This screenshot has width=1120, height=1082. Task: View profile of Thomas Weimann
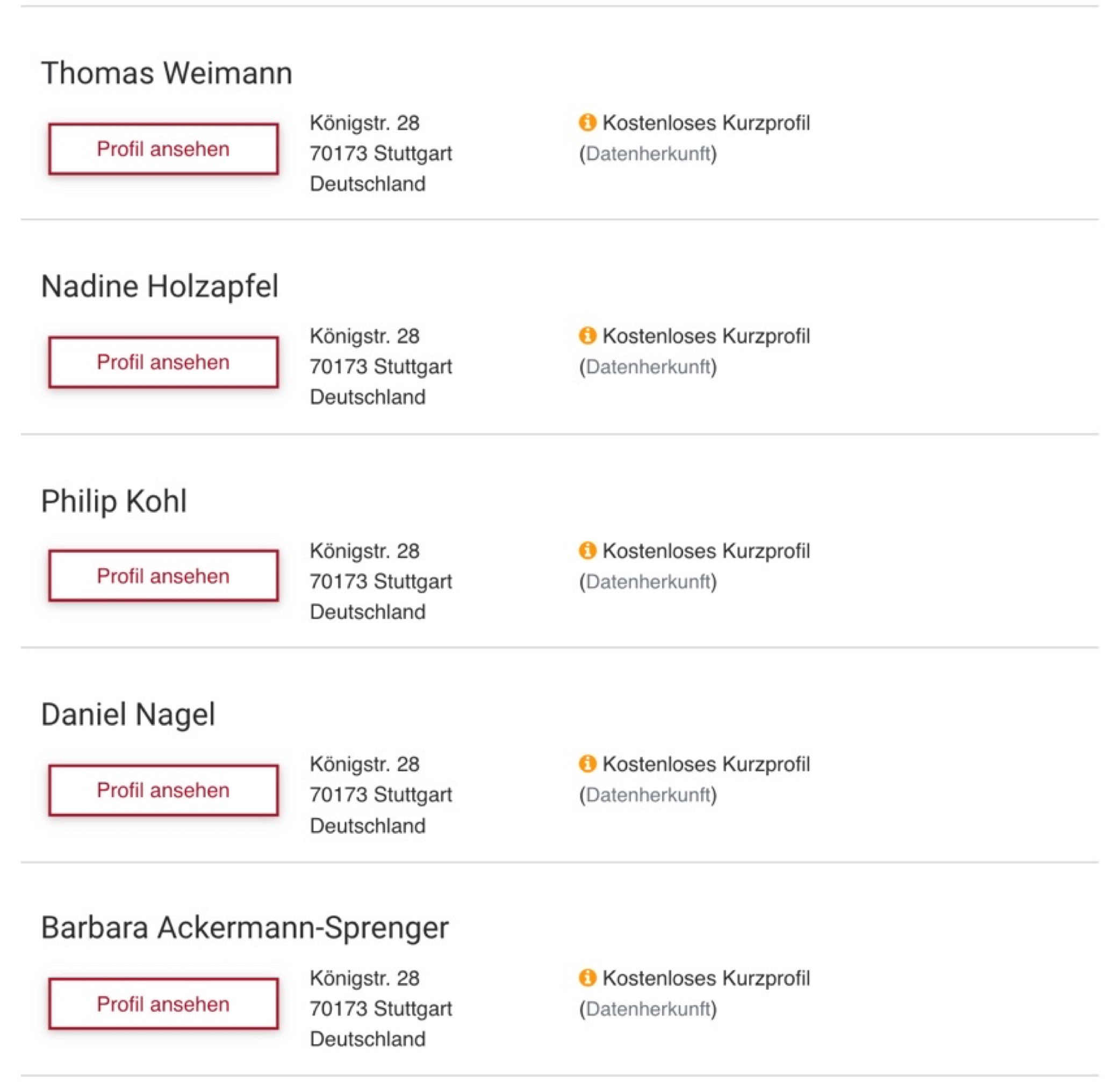(163, 149)
